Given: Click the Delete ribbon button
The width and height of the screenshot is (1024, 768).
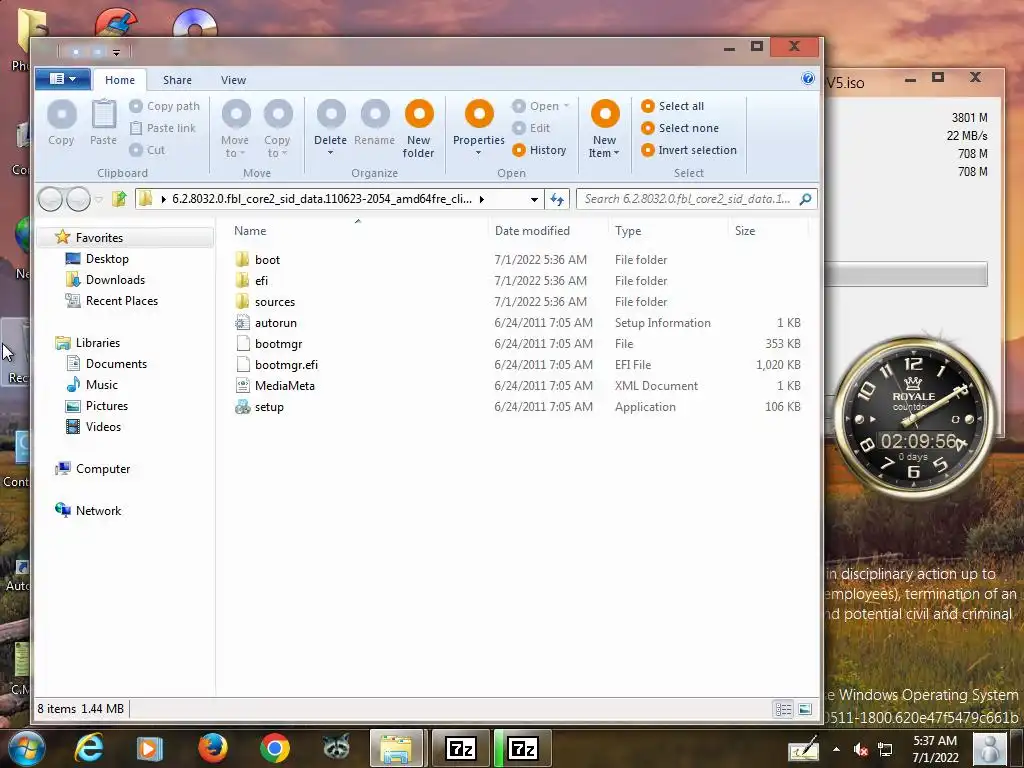Looking at the screenshot, I should (x=330, y=127).
